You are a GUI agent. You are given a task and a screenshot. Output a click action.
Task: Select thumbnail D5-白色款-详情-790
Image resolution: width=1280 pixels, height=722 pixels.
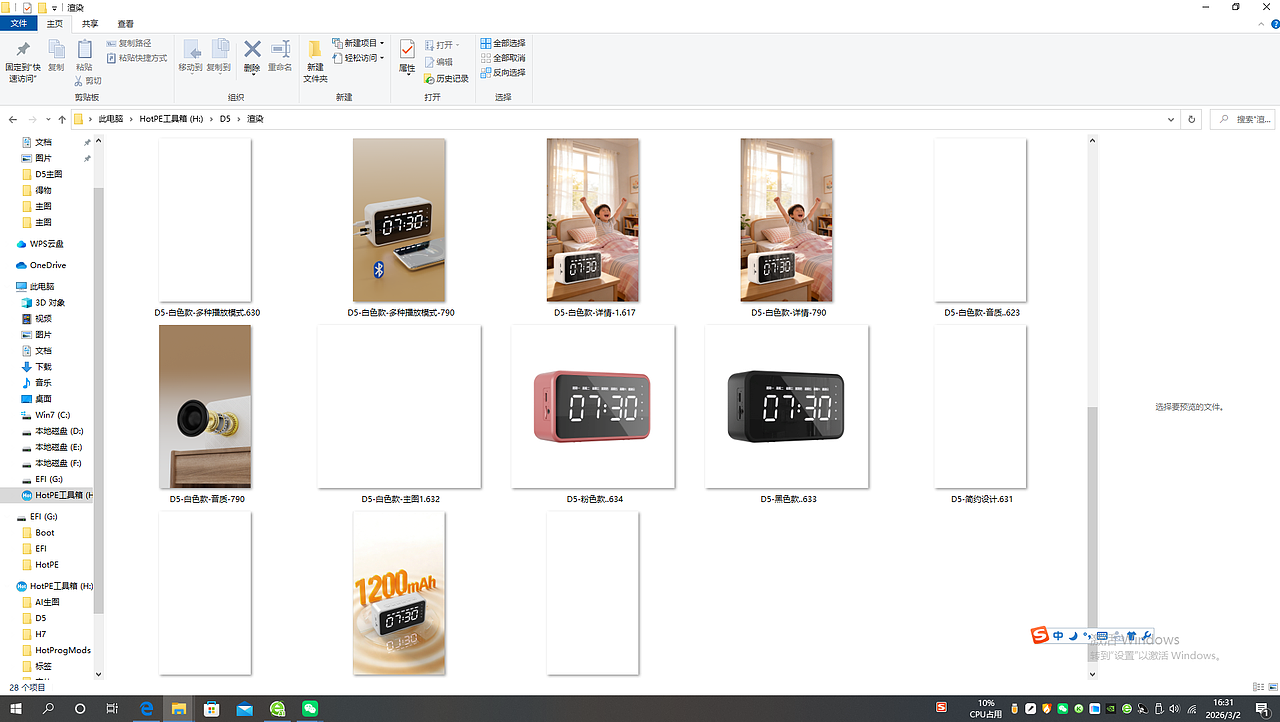(787, 220)
